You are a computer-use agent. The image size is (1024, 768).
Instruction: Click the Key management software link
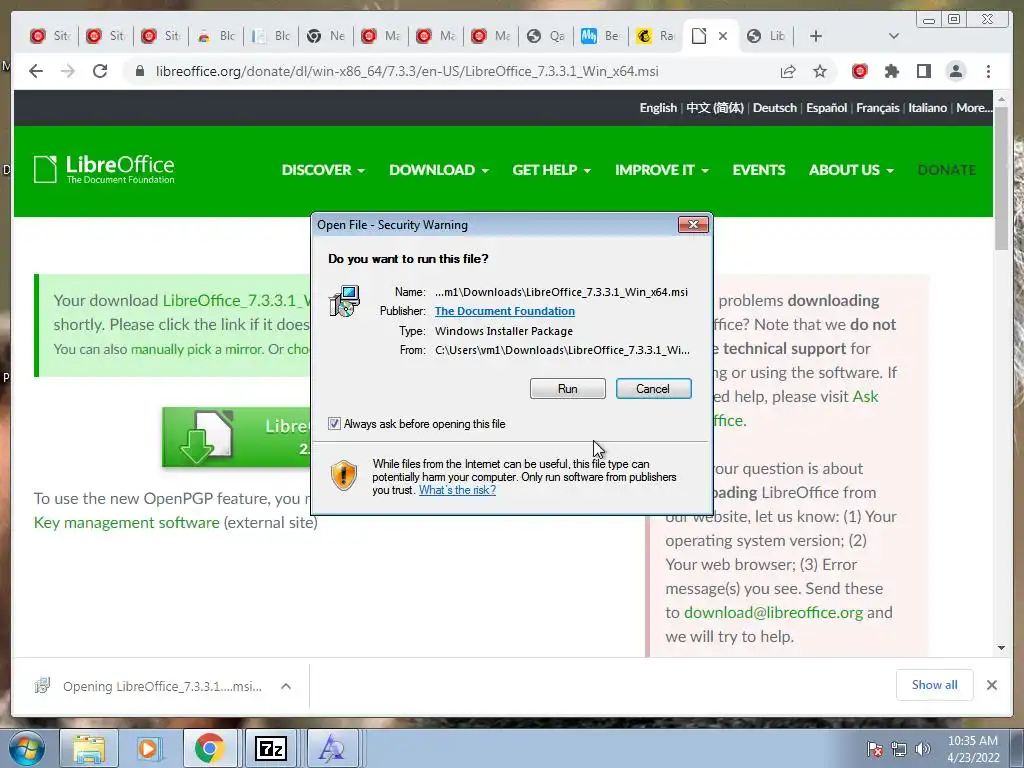pos(127,522)
